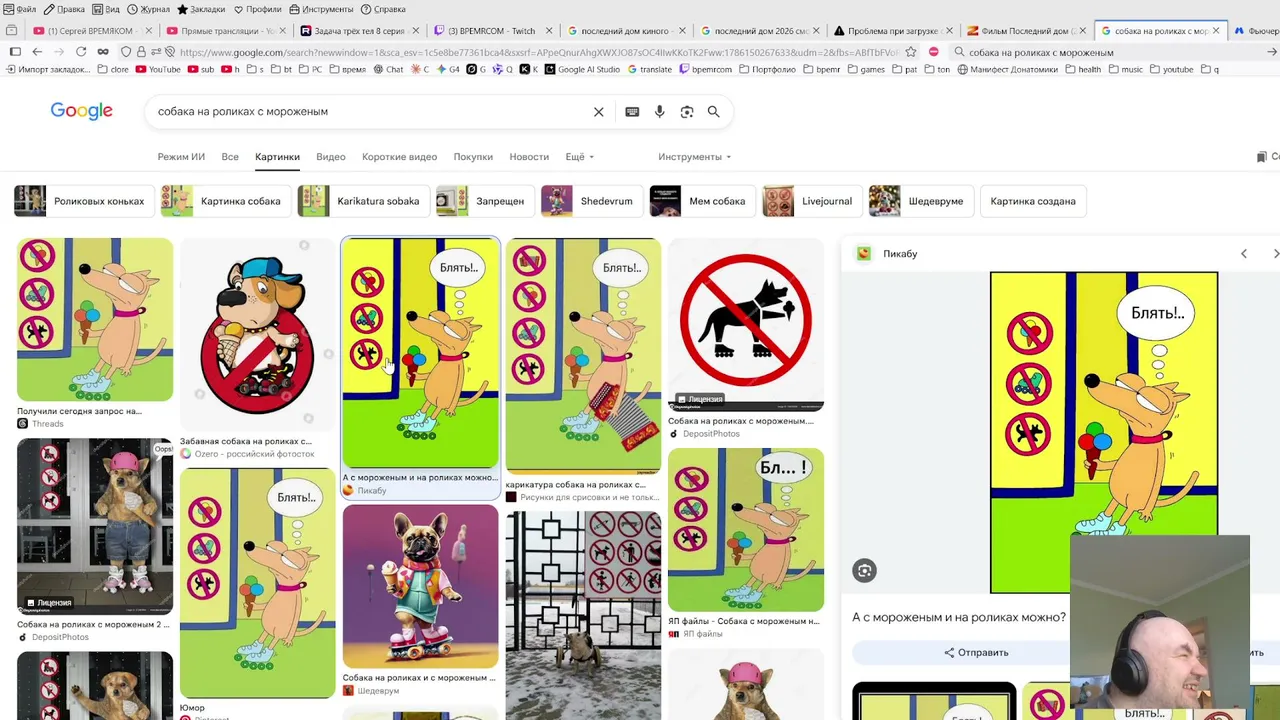
Task: Filter images by Karikatura sobaka chip
Action: coord(363,201)
